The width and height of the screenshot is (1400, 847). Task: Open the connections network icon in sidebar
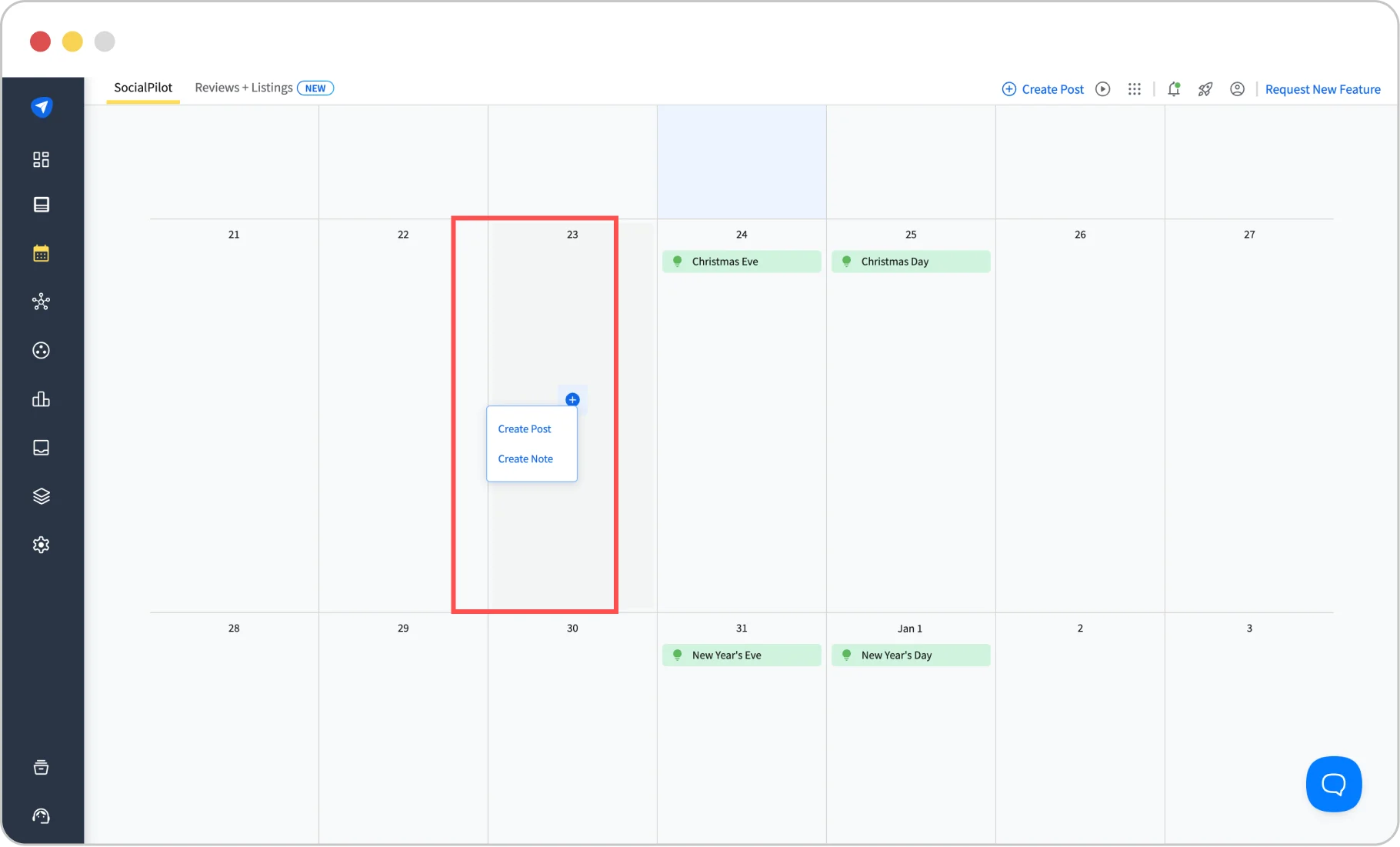(x=41, y=302)
